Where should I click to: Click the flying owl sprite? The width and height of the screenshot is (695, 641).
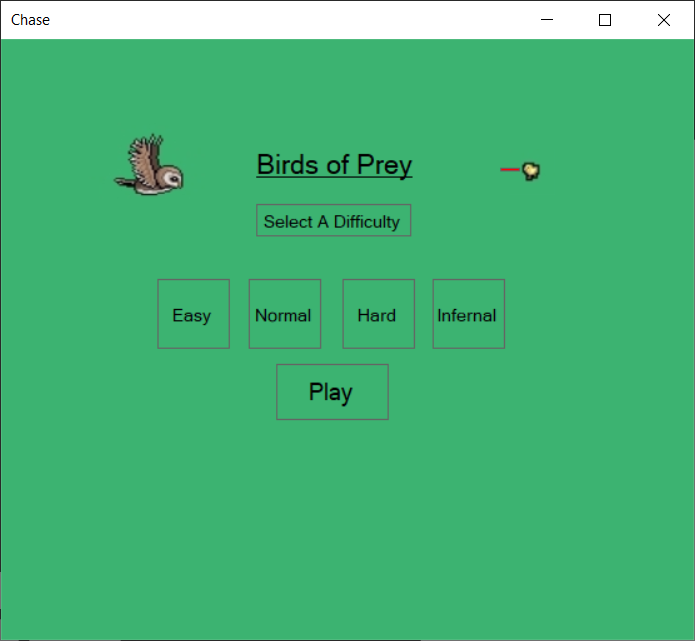[x=149, y=164]
